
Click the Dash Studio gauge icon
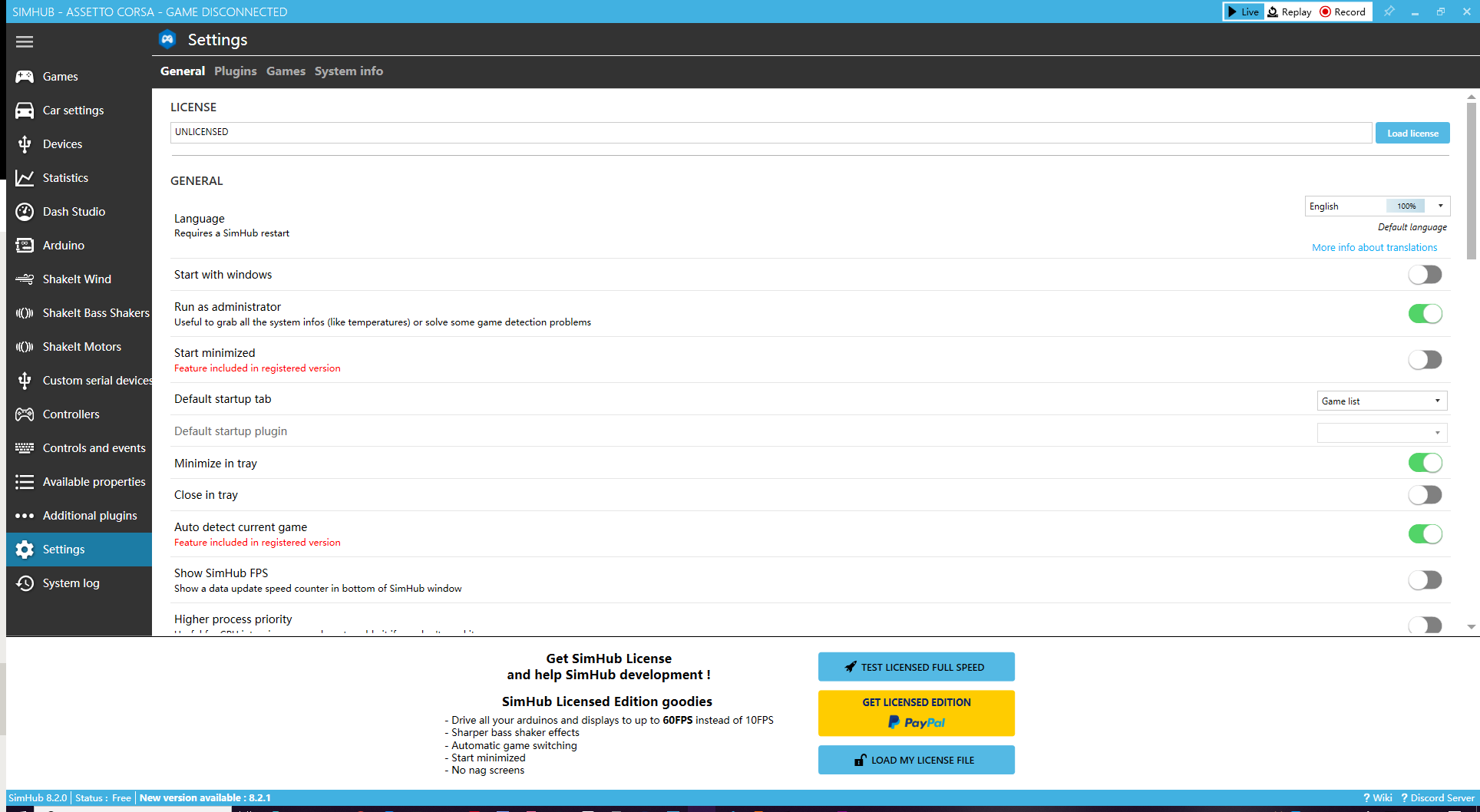click(25, 212)
